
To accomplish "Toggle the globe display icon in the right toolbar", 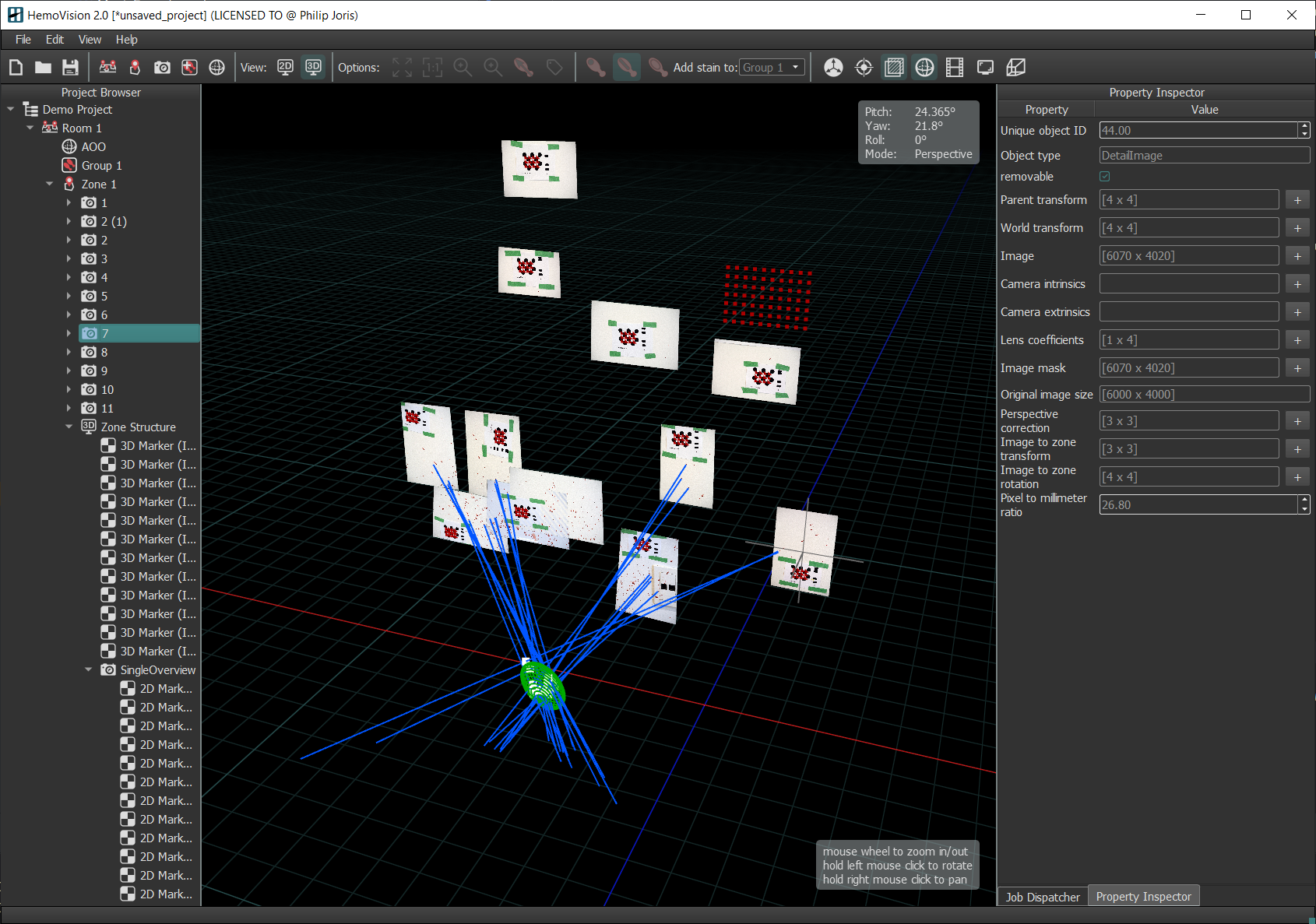I will [x=924, y=68].
